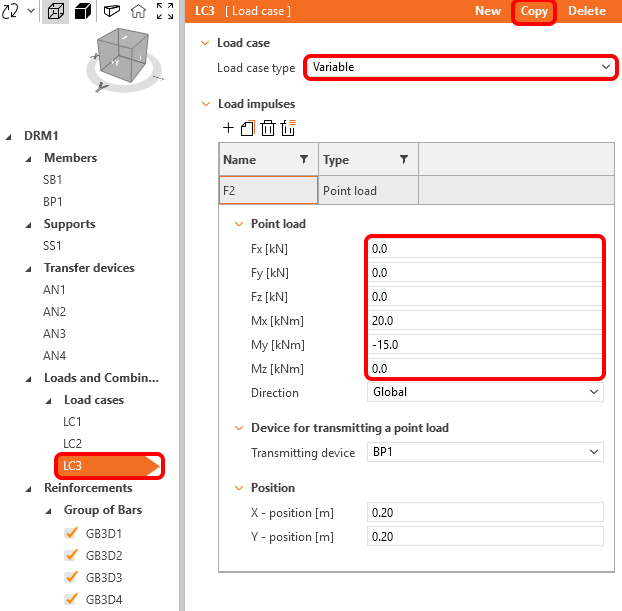
Task: Select the solid black cube view icon
Action: coord(84,12)
